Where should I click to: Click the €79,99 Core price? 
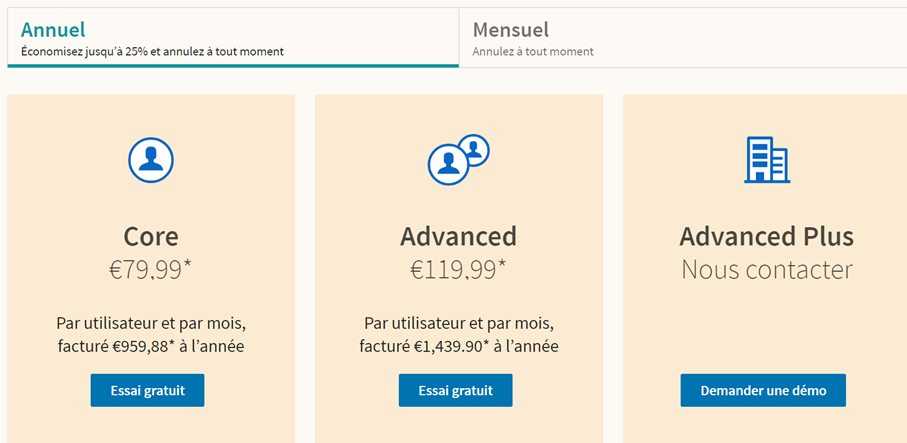coord(150,270)
